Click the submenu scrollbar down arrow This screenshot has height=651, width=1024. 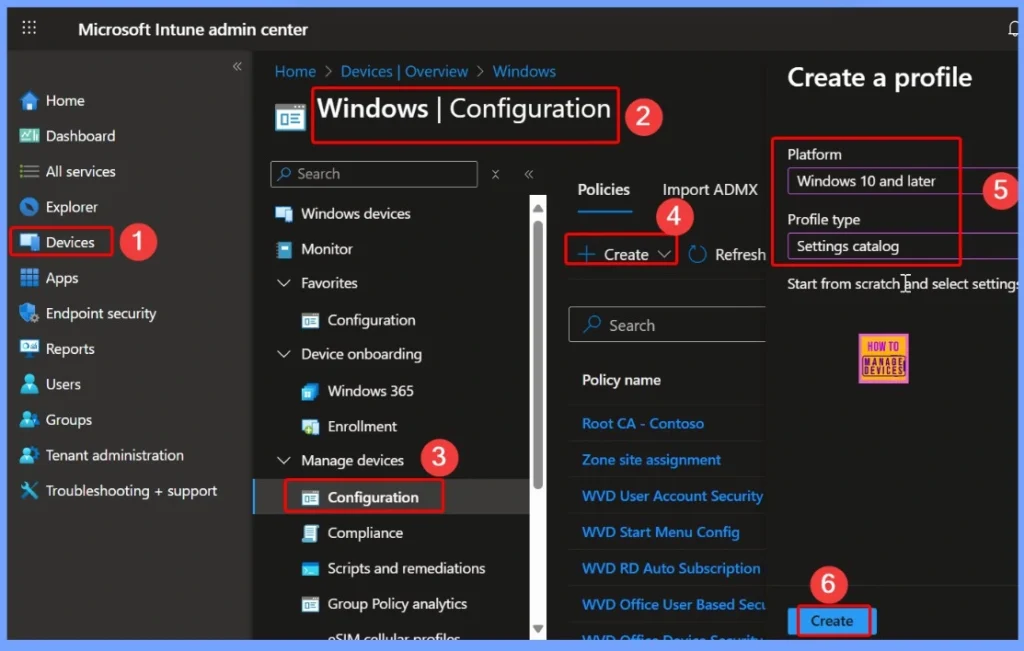click(x=537, y=629)
